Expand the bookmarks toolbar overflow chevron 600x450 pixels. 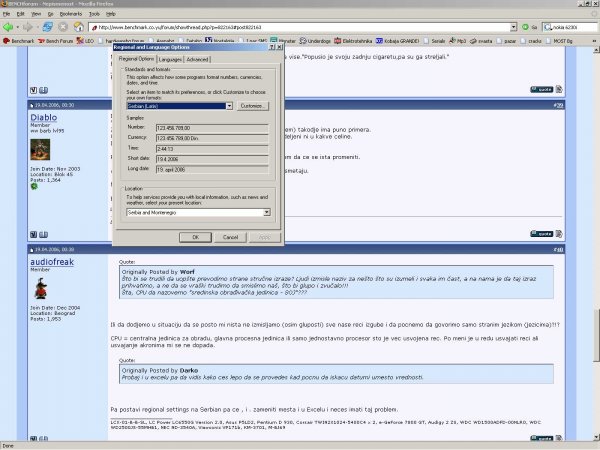(x=594, y=41)
